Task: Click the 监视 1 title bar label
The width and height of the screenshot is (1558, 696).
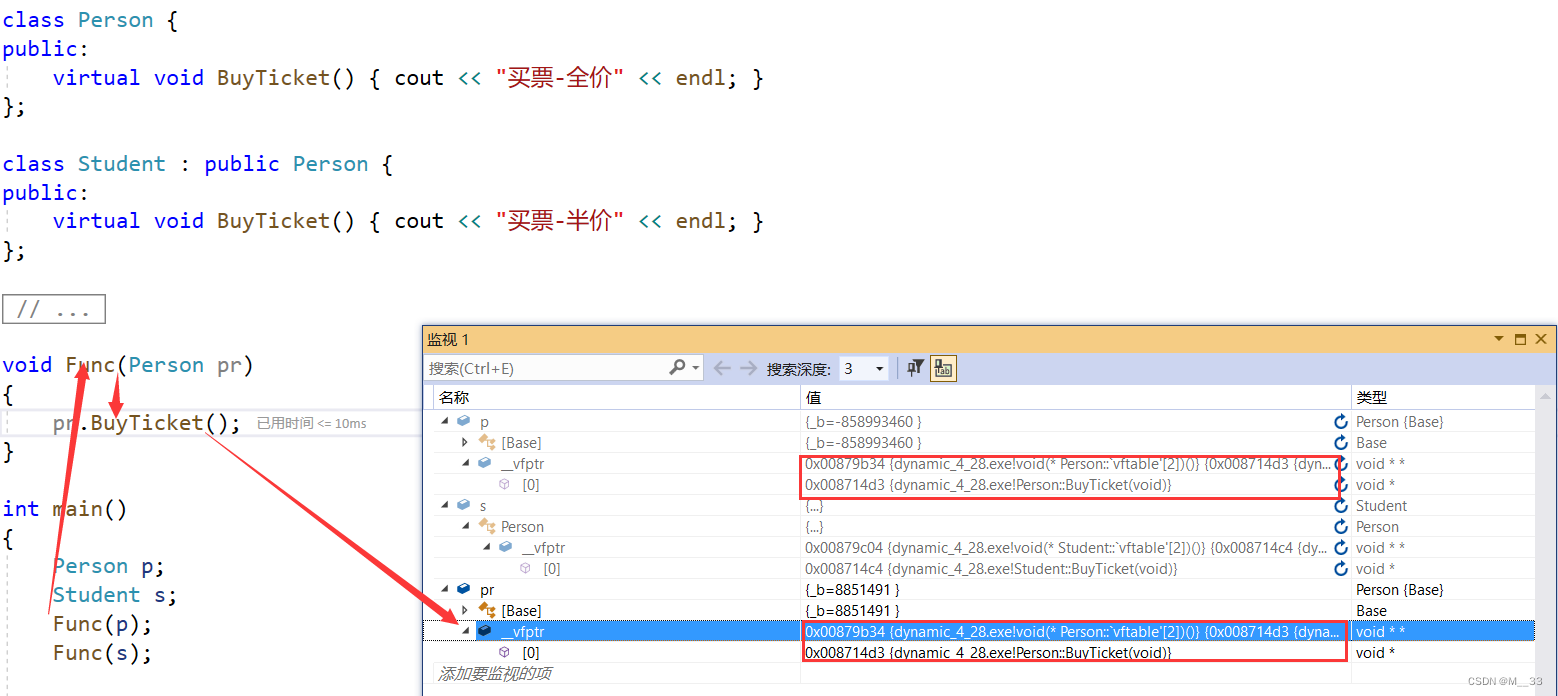Action: click(x=448, y=340)
